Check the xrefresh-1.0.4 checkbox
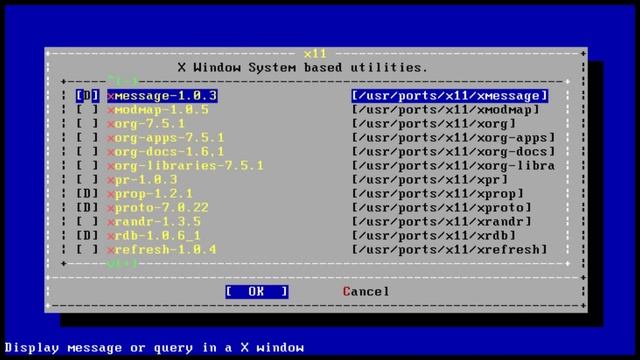640x360 pixels. click(87, 250)
